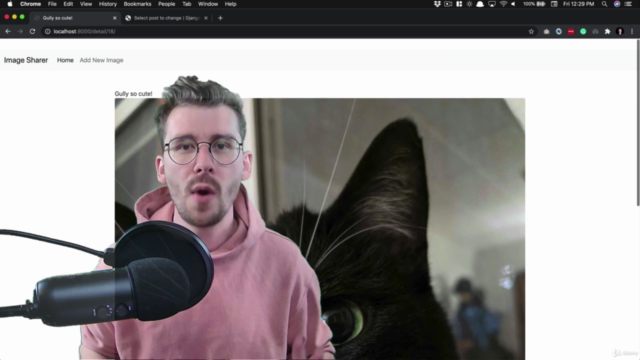The image size is (640, 360).
Task: Open the camera extension icon
Action: click(x=546, y=31)
